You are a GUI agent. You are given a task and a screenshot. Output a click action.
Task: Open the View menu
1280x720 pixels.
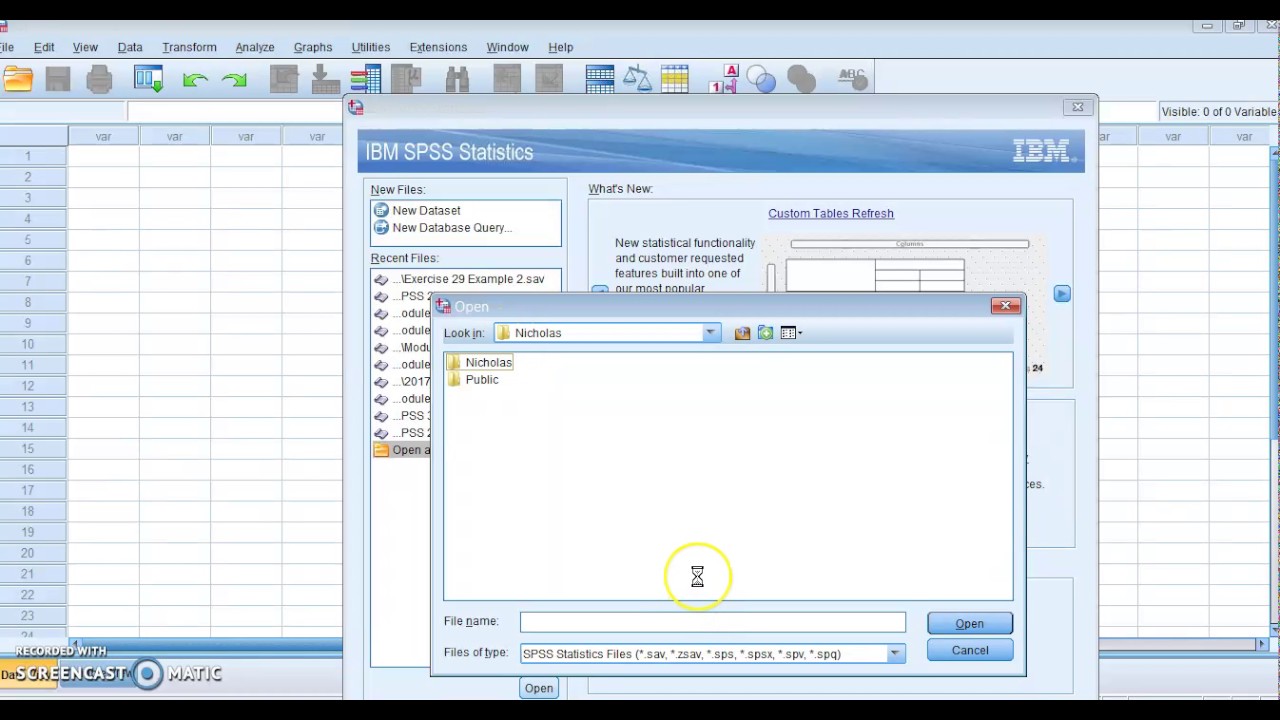[85, 47]
